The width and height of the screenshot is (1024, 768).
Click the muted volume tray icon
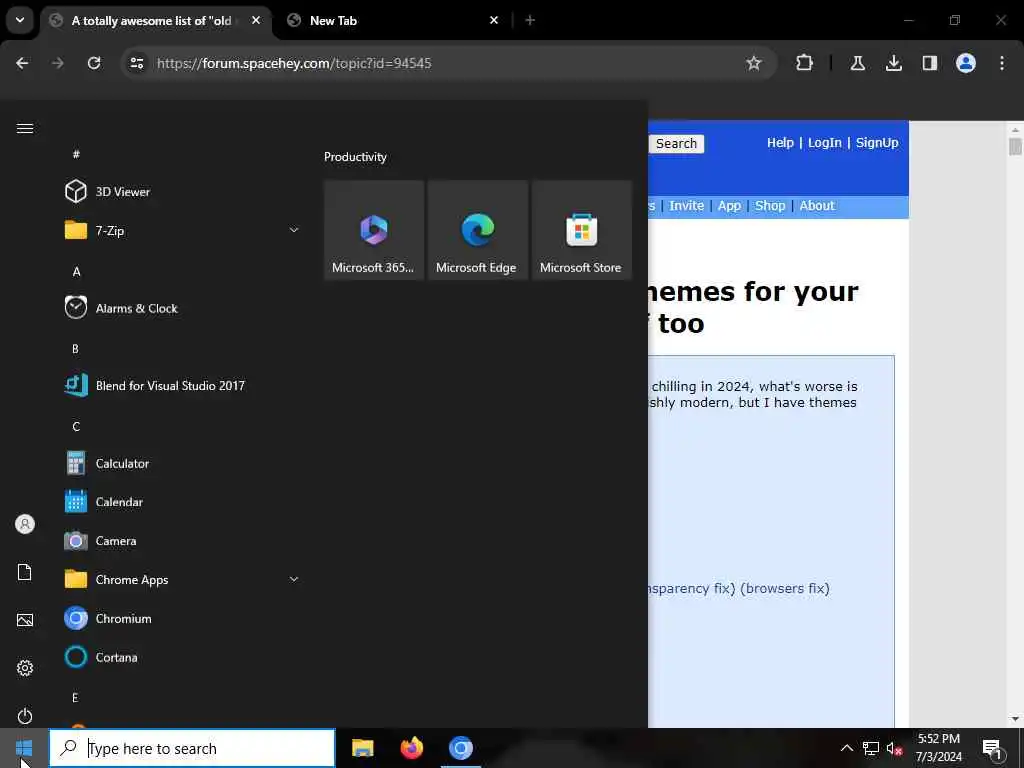[x=894, y=748]
